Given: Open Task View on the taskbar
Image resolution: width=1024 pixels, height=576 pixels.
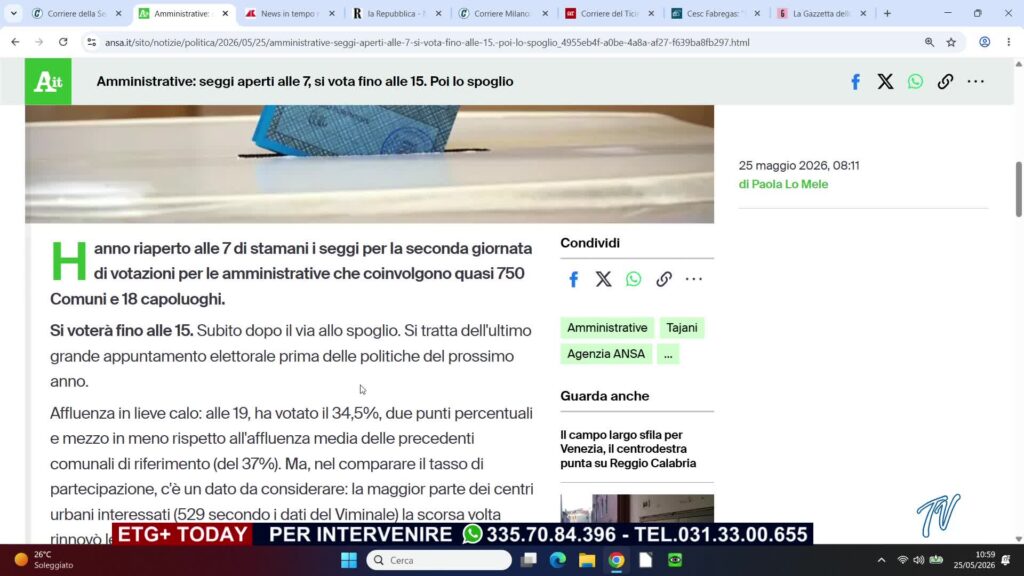Looking at the screenshot, I should pos(528,560).
